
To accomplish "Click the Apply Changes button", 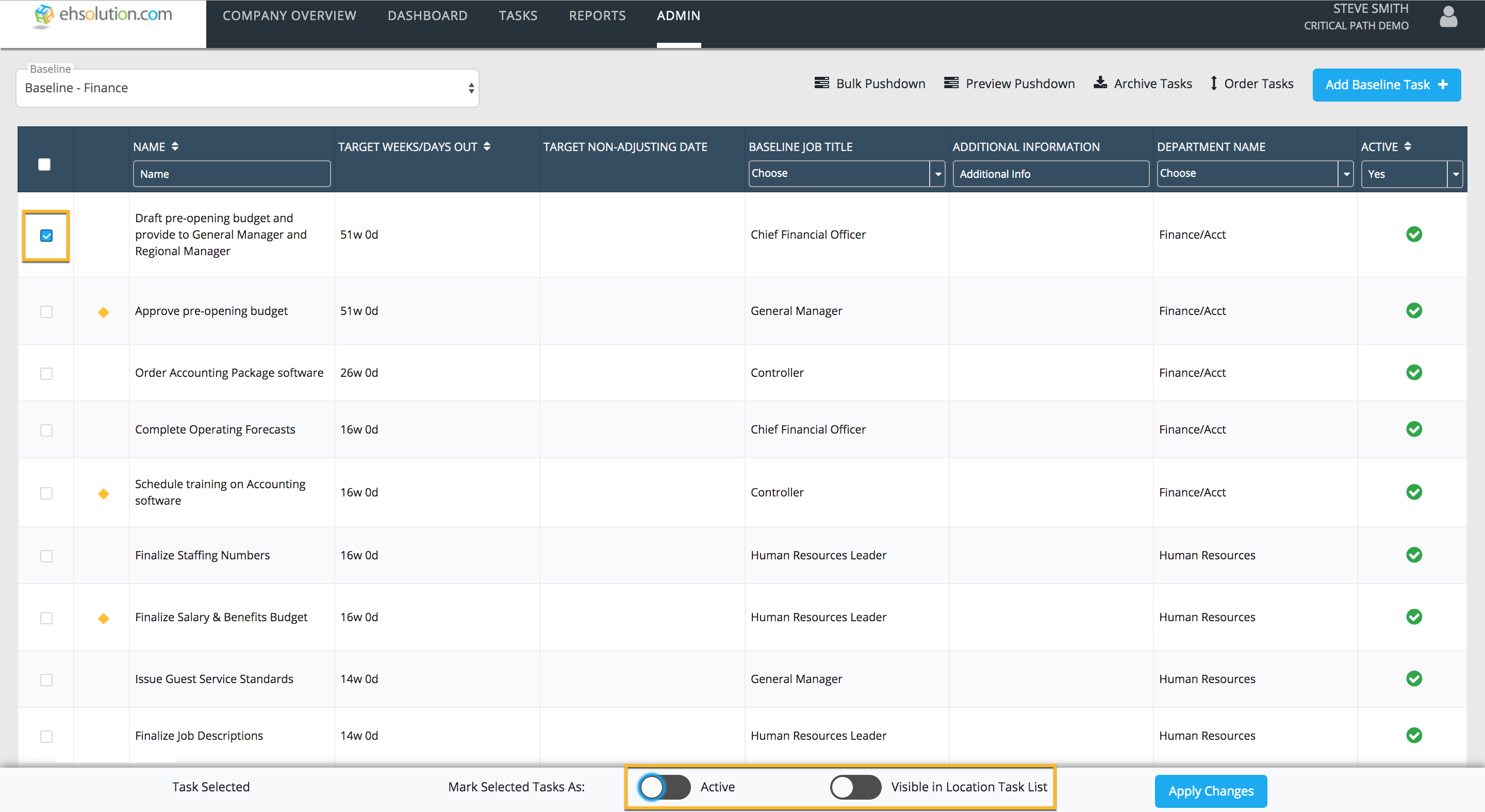I will click(x=1211, y=791).
